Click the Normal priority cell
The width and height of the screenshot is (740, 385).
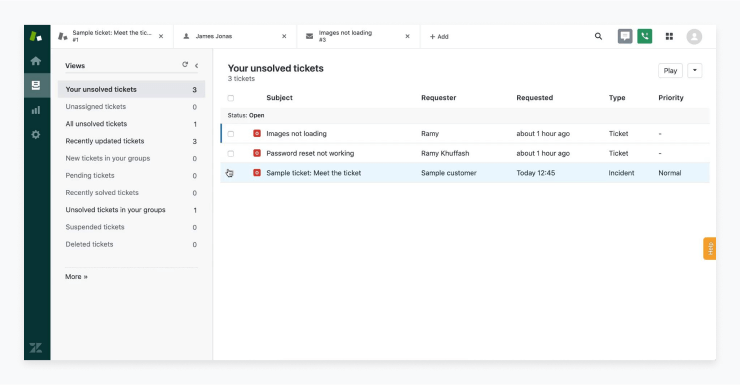point(670,173)
